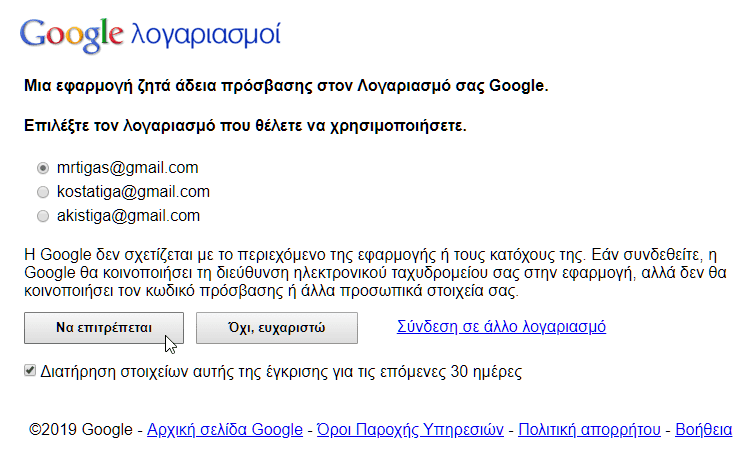
Task: Open the Αρχική σελίδα Google link
Action: click(225, 430)
